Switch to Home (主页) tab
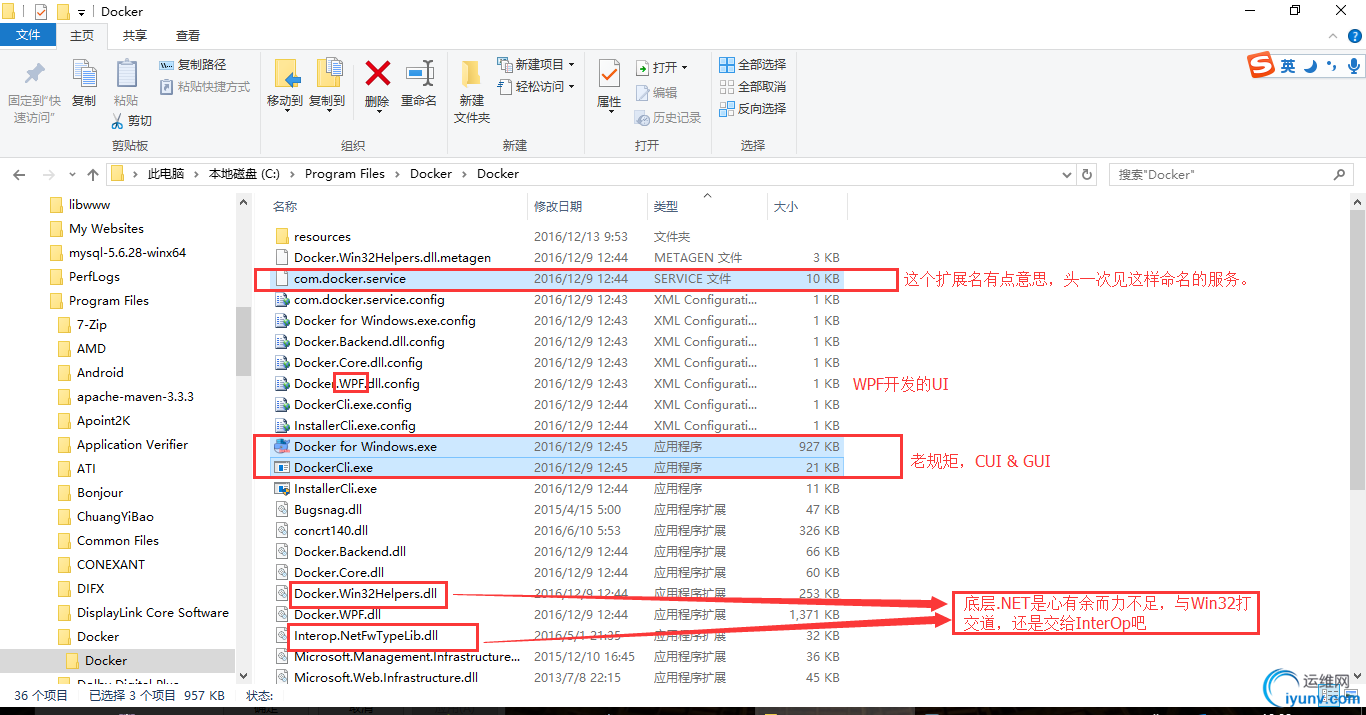Image resolution: width=1366 pixels, height=715 pixels. pyautogui.click(x=82, y=35)
